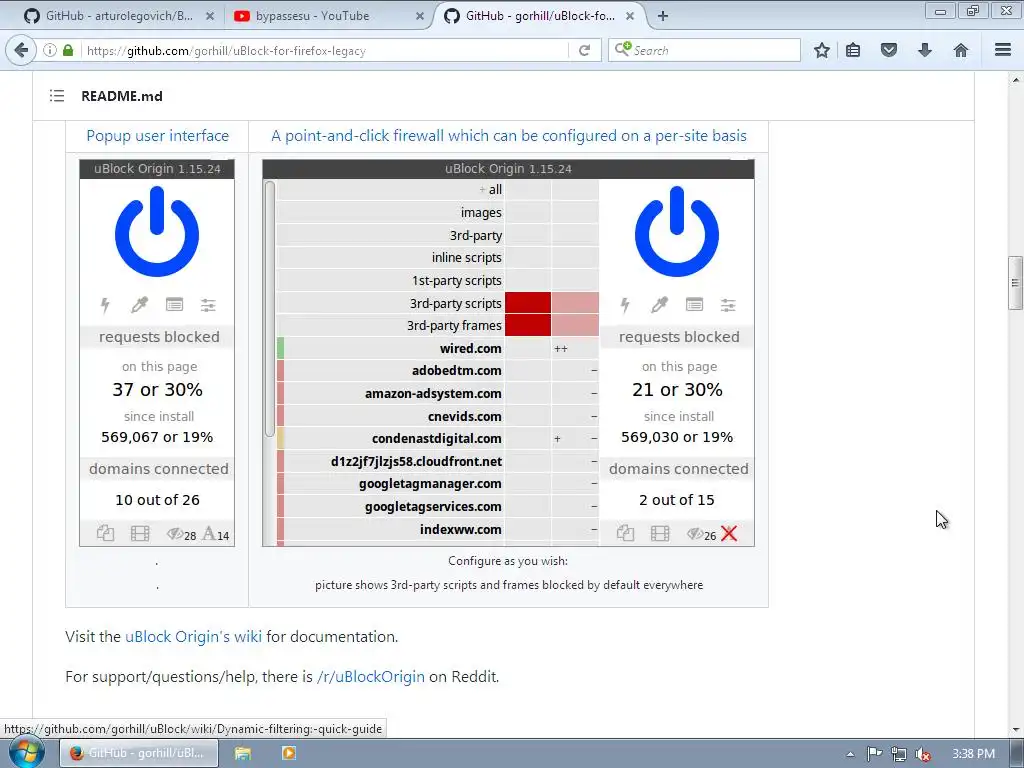Click the Search box in the toolbar
This screenshot has width=1024, height=768.
[x=704, y=50]
